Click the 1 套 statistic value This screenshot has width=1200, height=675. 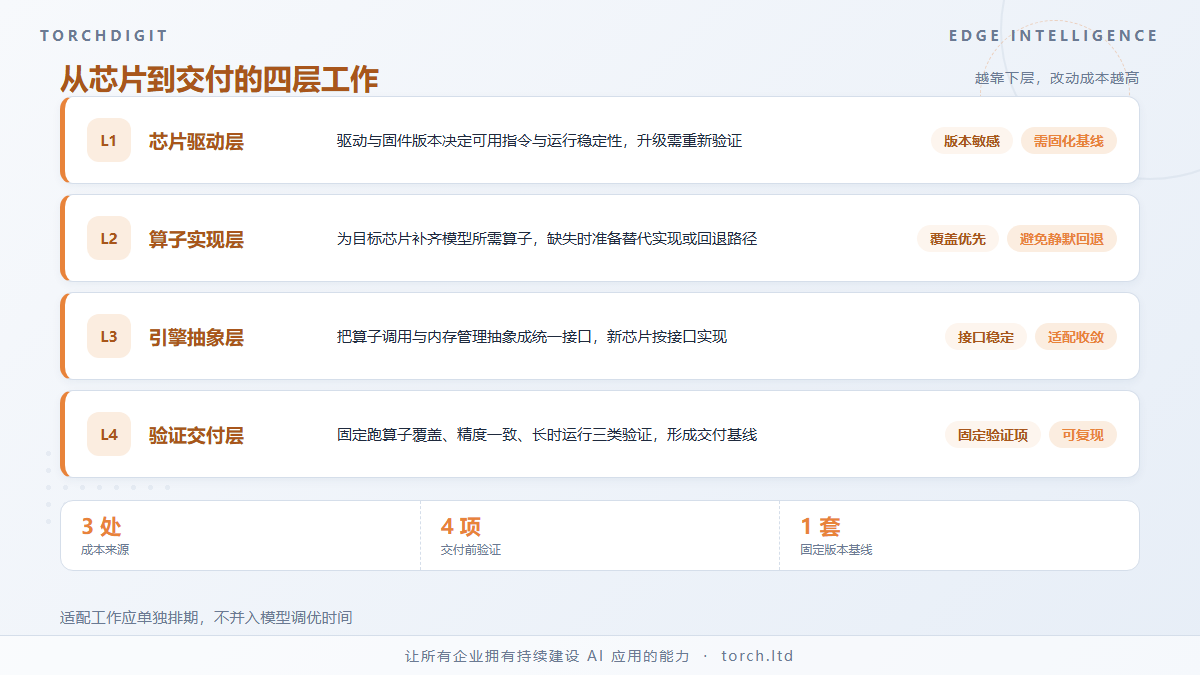(820, 527)
